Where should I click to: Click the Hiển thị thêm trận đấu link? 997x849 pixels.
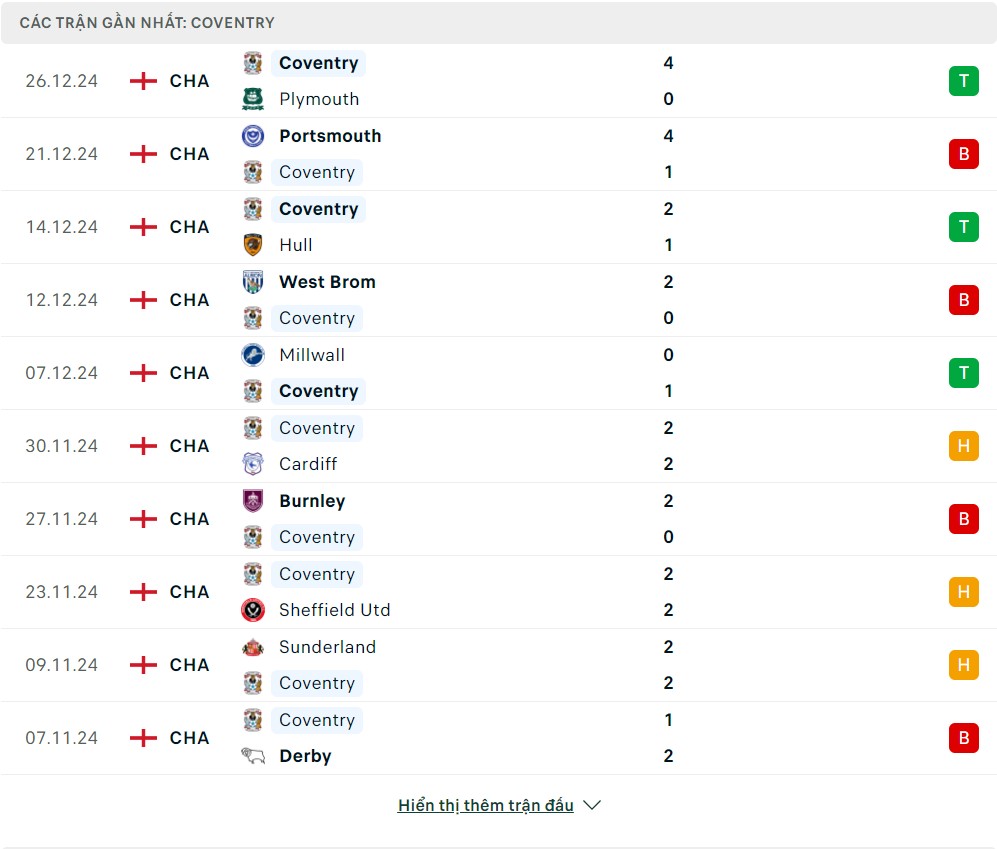486,805
